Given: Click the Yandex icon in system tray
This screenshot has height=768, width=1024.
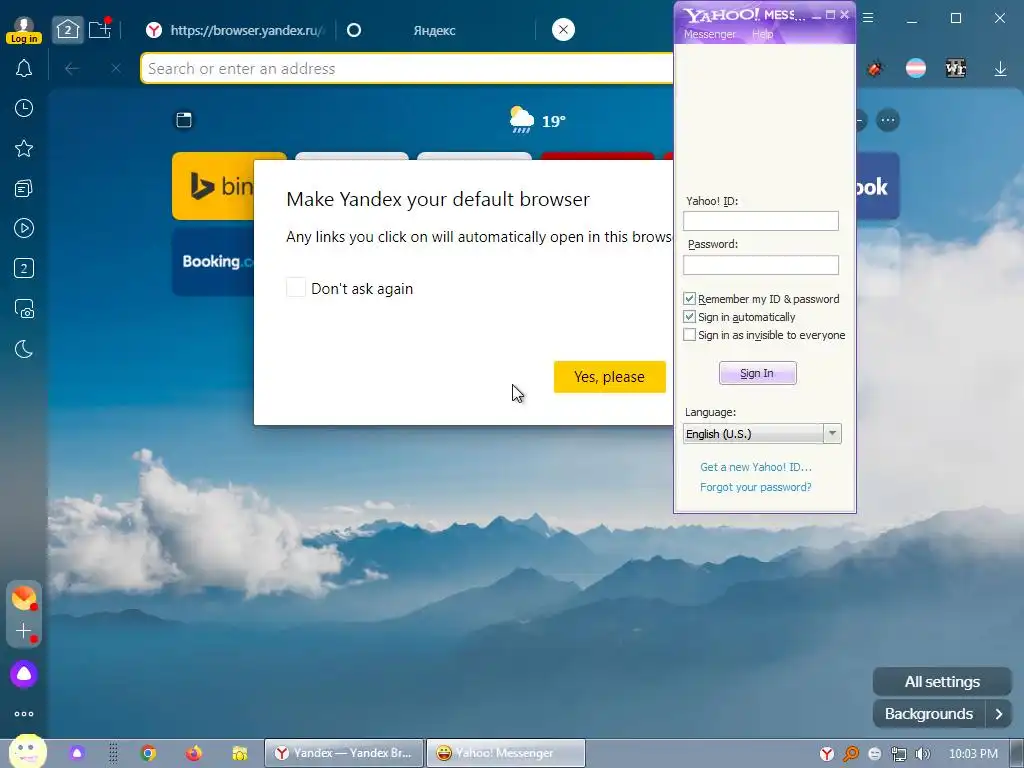Looking at the screenshot, I should coord(827,754).
